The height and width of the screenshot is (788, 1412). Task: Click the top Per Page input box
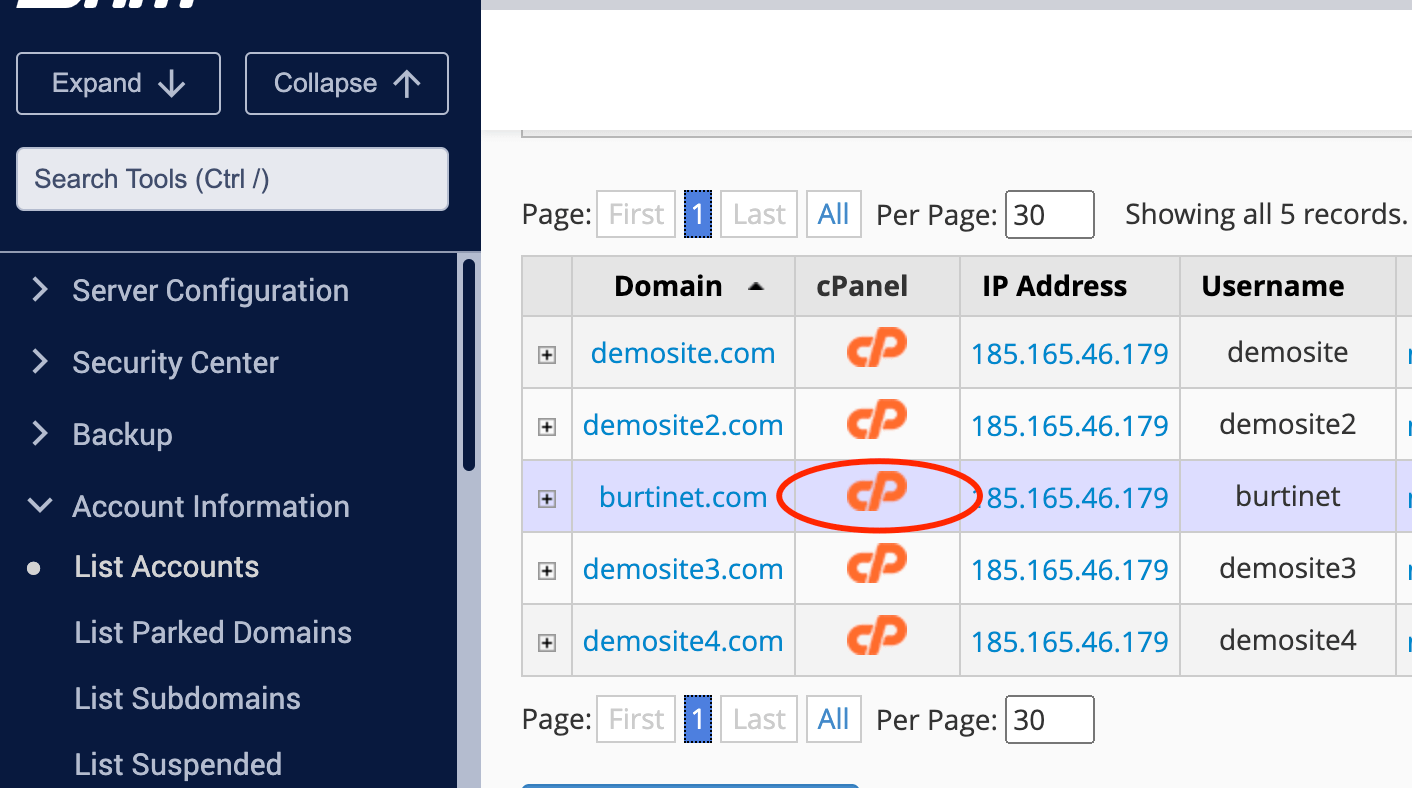click(x=1049, y=215)
